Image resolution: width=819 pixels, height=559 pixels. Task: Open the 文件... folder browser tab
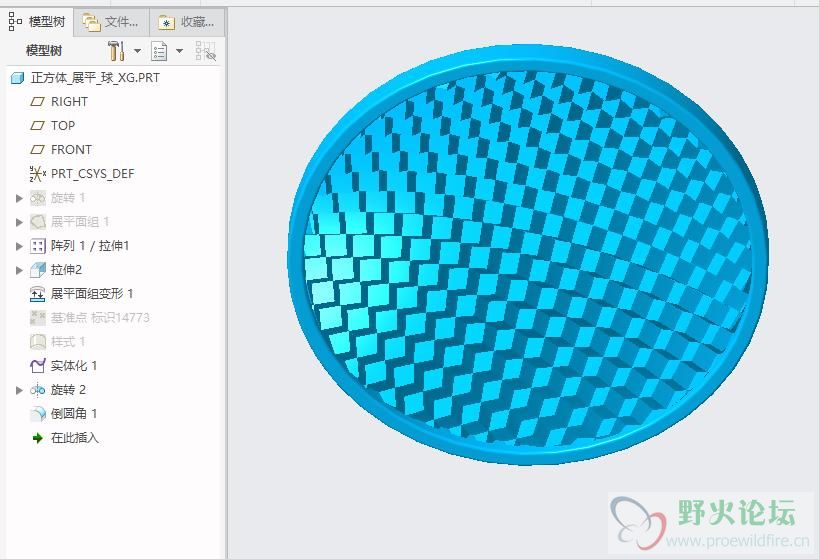[112, 22]
